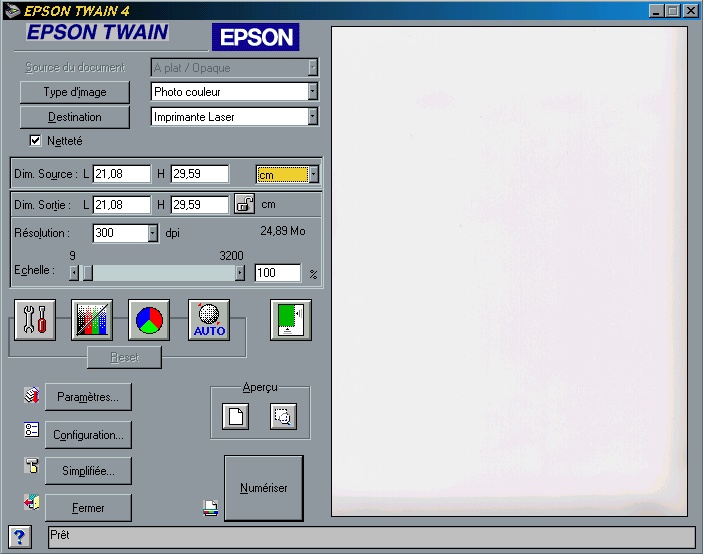
Task: Click the 24,89 Mo file size text
Action: pyautogui.click(x=283, y=231)
